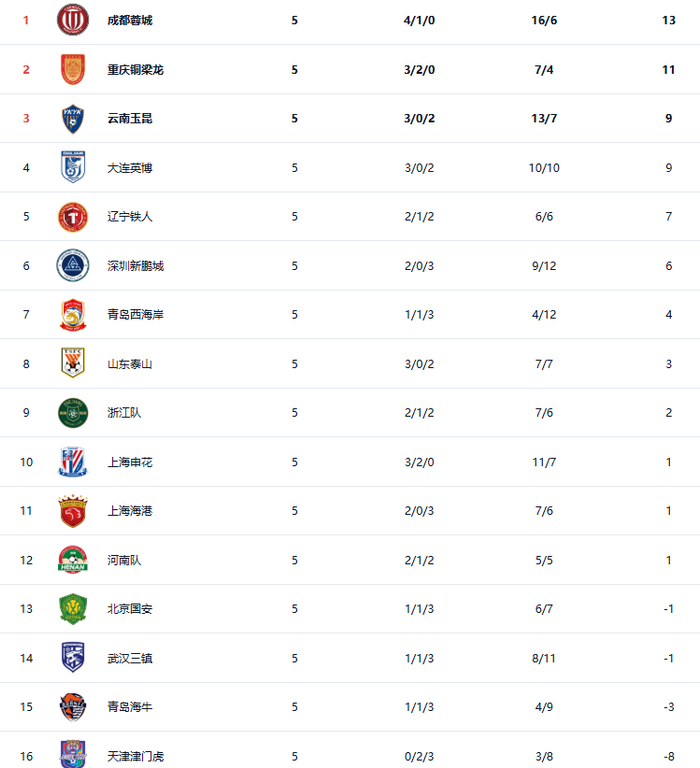This screenshot has height=768, width=700.
Task: Click the 浙江队 green circular badge
Action: tap(72, 412)
